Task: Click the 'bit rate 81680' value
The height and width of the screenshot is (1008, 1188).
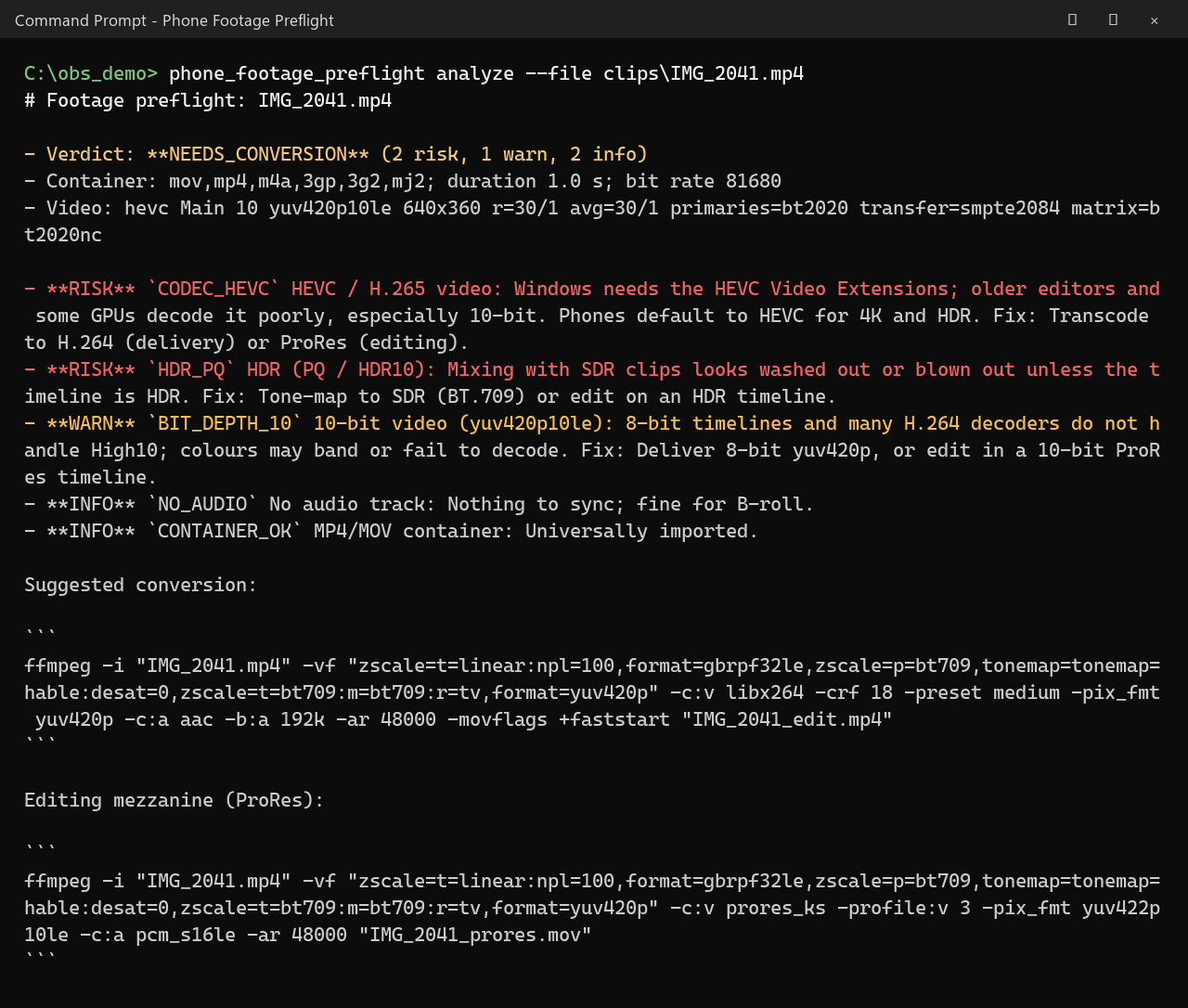Action: tap(704, 181)
